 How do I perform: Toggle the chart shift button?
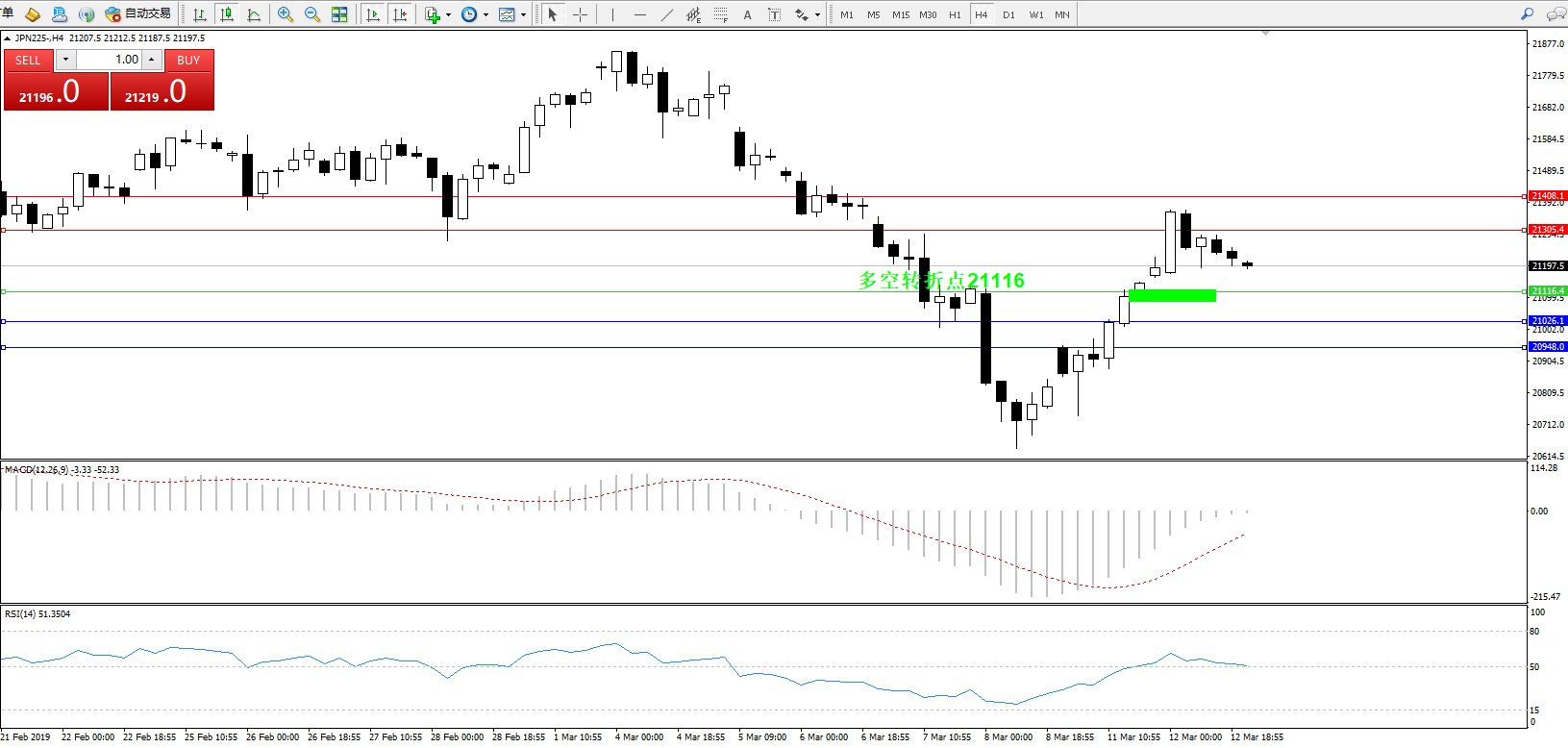point(400,14)
